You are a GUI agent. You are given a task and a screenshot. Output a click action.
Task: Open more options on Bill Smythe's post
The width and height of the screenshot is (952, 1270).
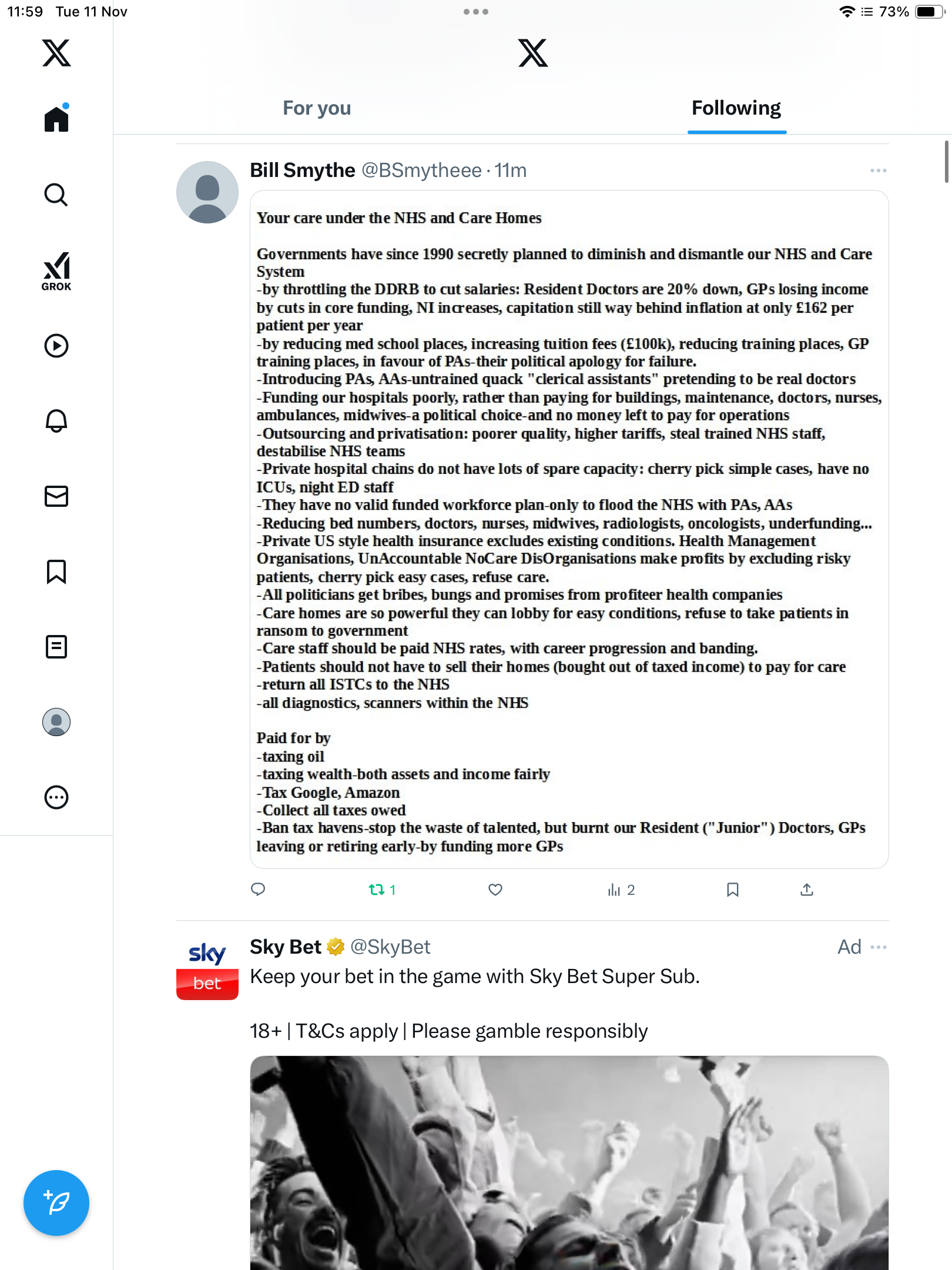878,171
